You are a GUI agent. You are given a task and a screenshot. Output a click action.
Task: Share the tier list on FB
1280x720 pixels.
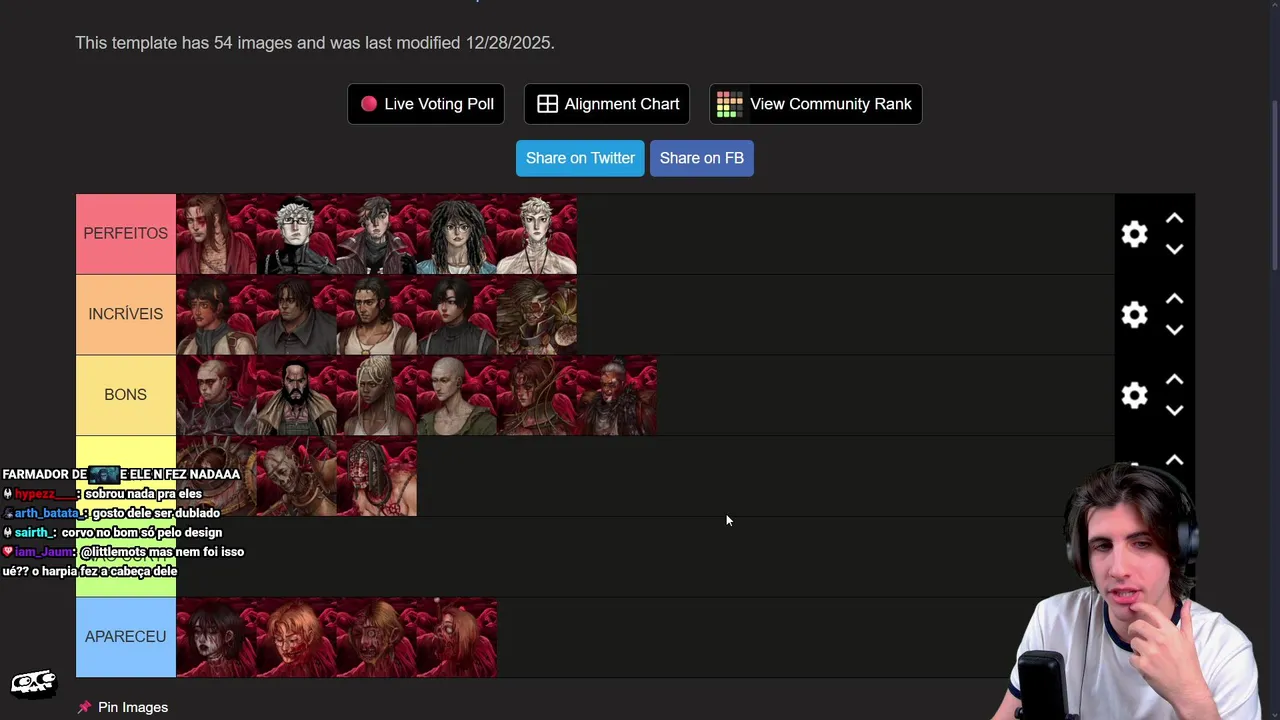pos(702,158)
